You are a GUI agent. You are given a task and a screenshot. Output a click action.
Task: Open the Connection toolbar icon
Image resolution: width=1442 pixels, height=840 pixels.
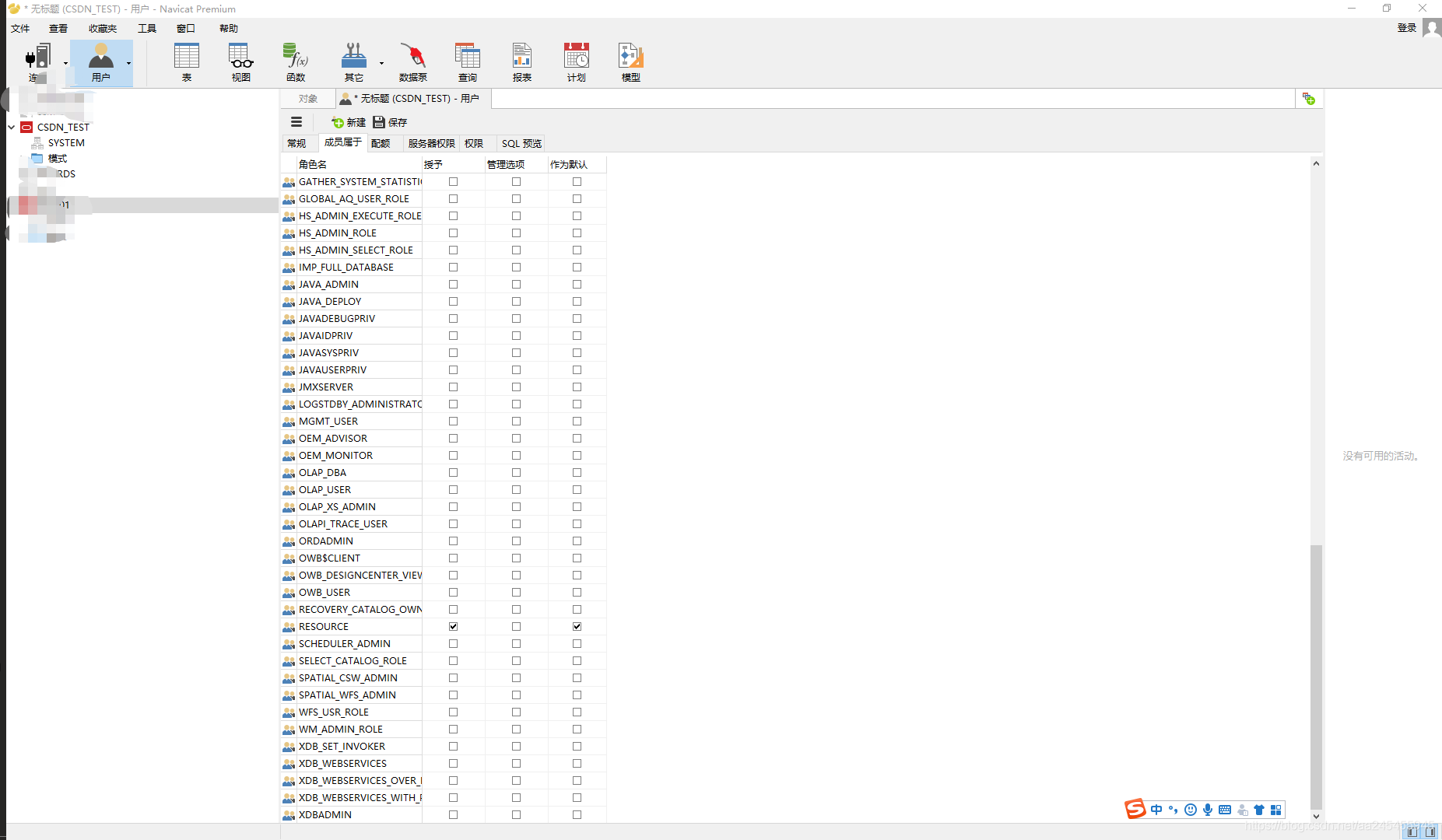38,62
